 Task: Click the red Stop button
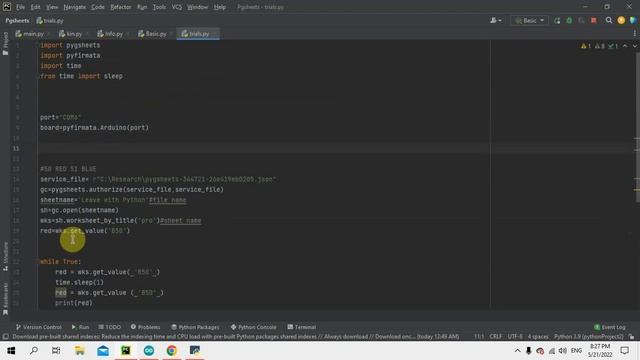[x=593, y=20]
